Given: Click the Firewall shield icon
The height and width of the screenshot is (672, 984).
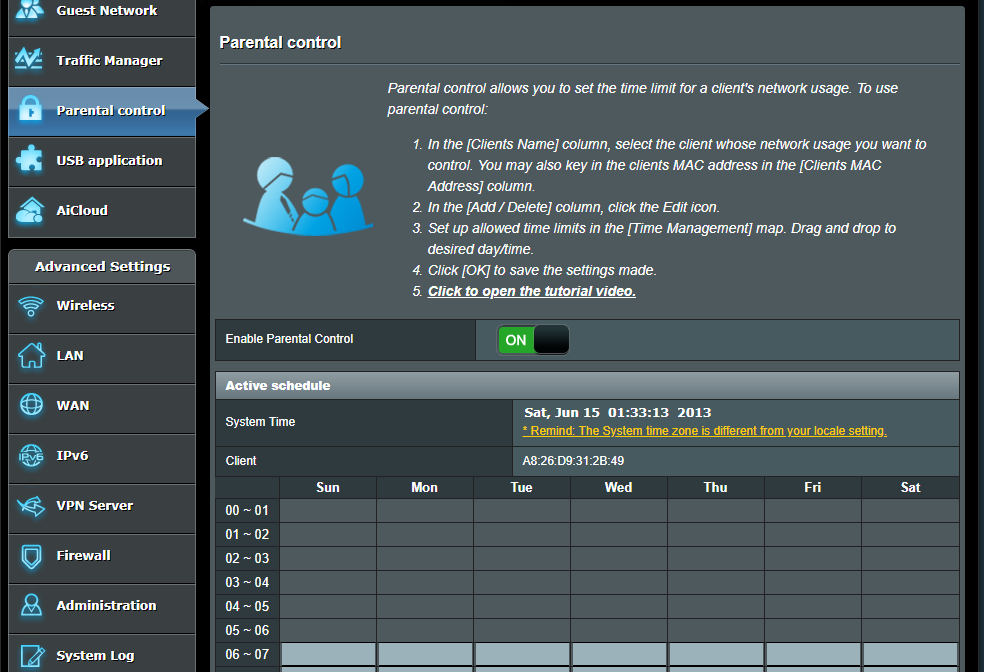Looking at the screenshot, I should pos(31,555).
